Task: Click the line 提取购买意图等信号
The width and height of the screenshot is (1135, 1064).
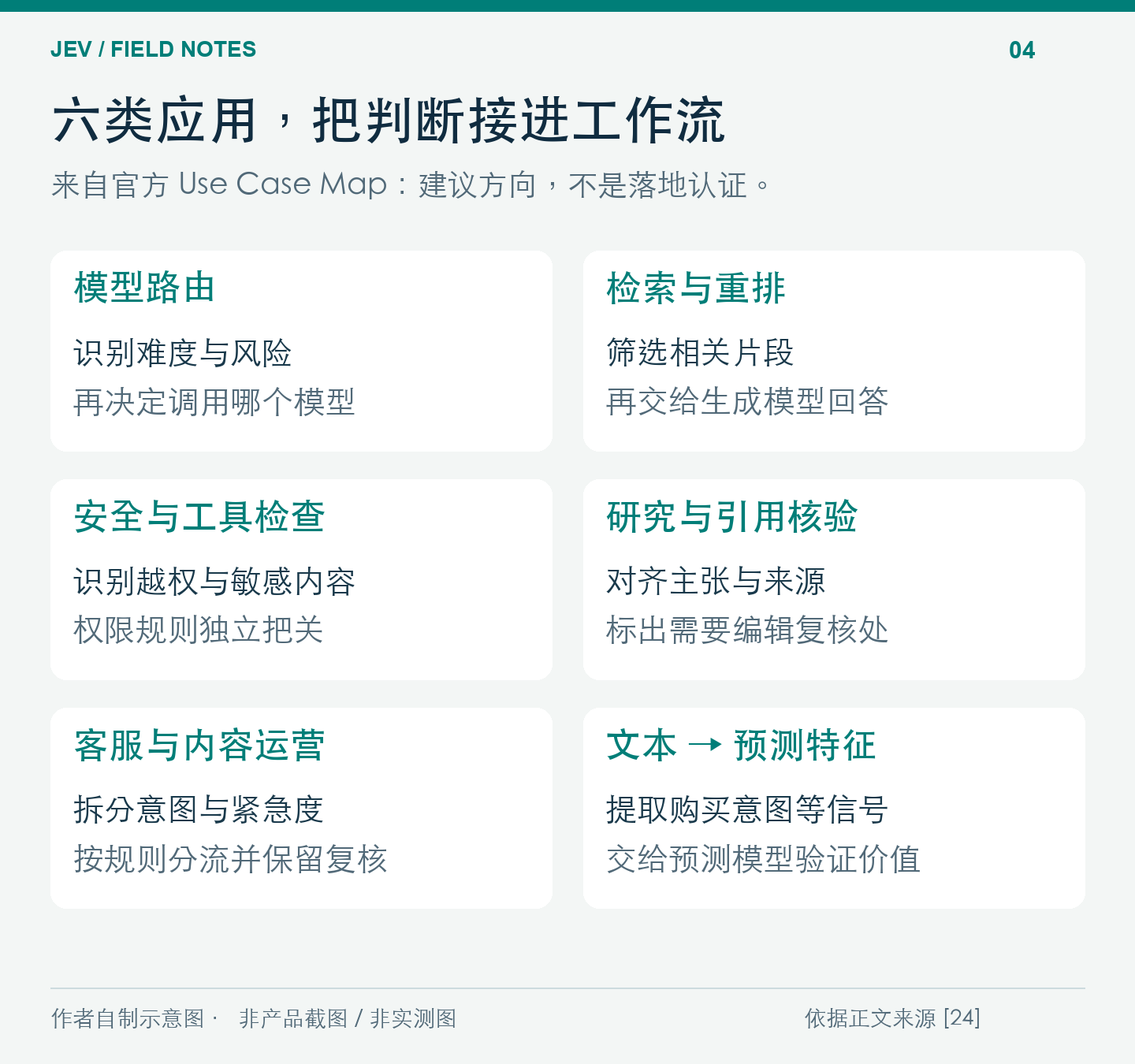Action: click(747, 810)
